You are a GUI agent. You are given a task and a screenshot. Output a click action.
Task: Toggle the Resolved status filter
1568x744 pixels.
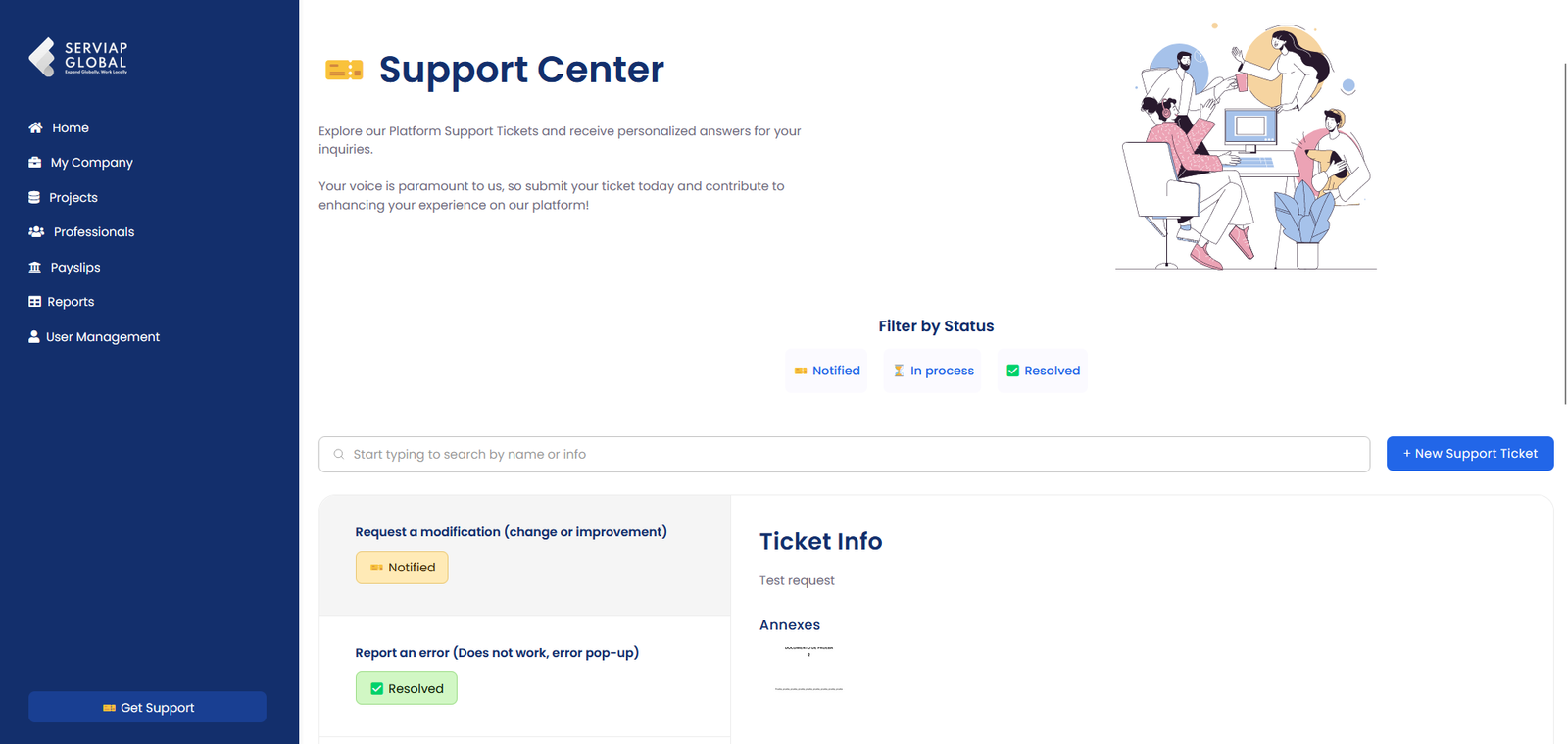1042,371
